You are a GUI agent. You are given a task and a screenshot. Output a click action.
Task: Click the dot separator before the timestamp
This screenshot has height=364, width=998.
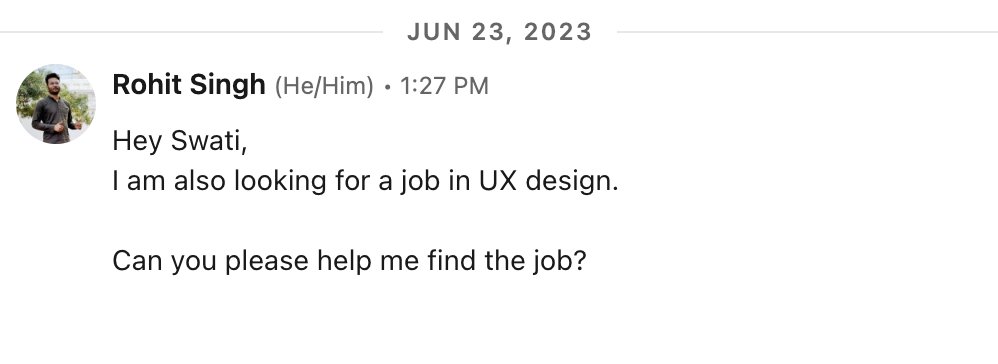387,87
